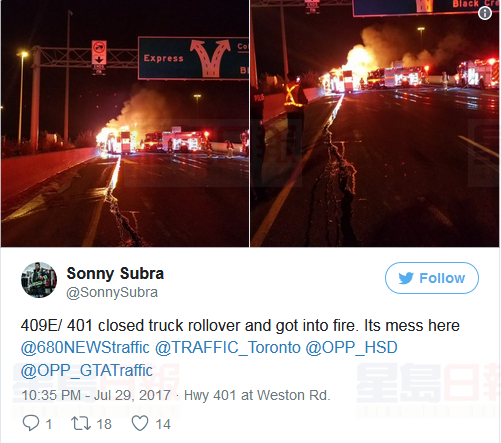Click the Twitter bird icon in Follow button

(x=406, y=278)
